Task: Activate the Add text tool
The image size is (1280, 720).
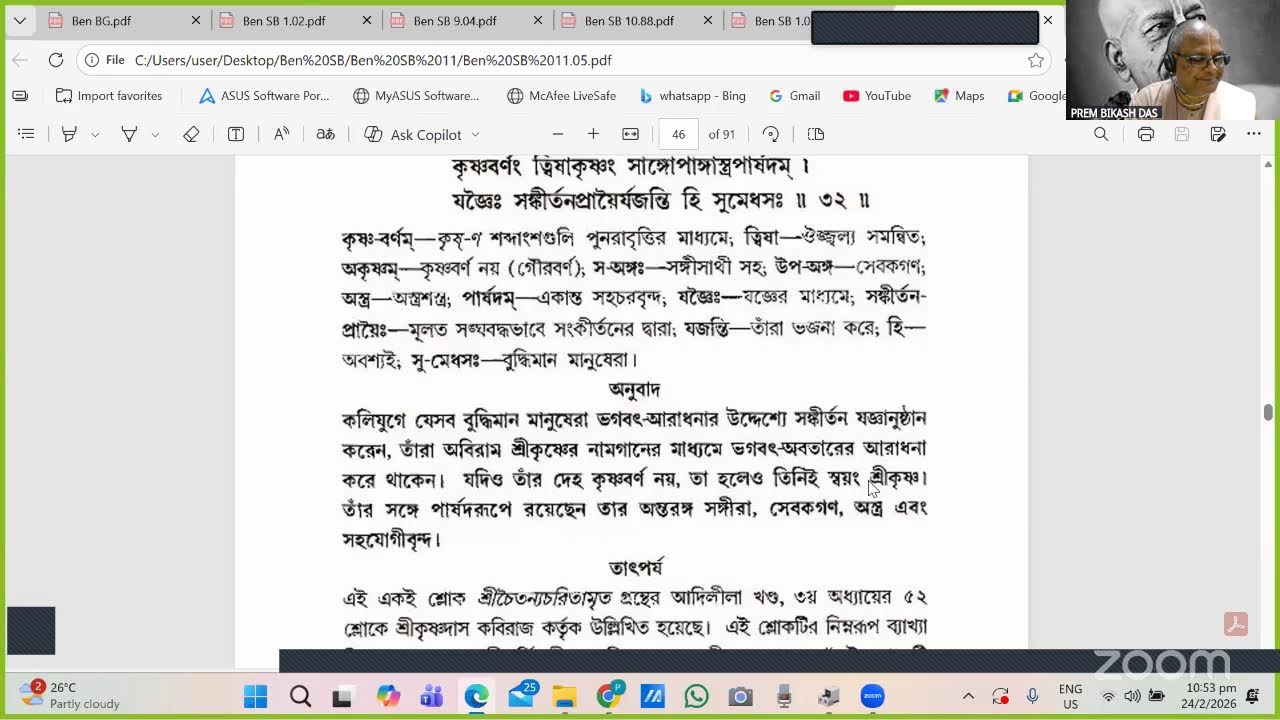Action: (x=236, y=134)
